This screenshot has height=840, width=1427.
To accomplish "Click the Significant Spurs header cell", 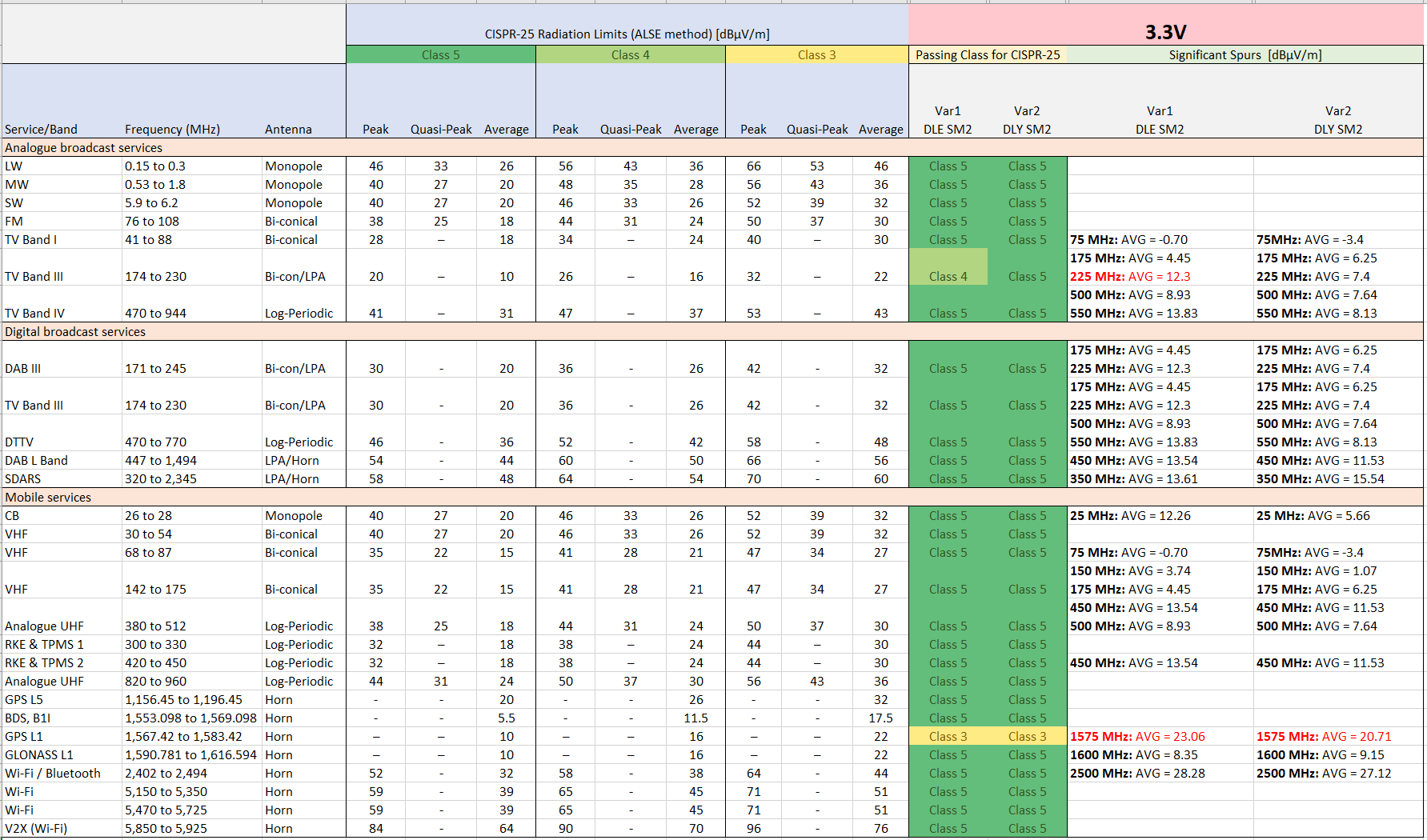I will point(1245,55).
